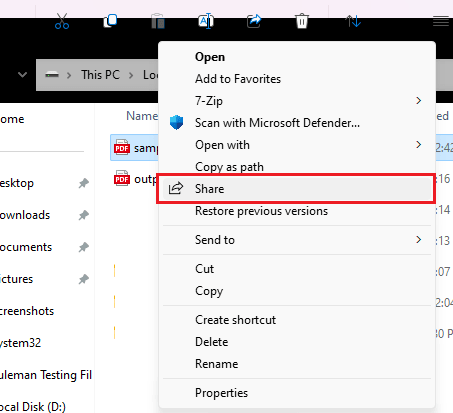Open the view layout lines icon

(441, 21)
